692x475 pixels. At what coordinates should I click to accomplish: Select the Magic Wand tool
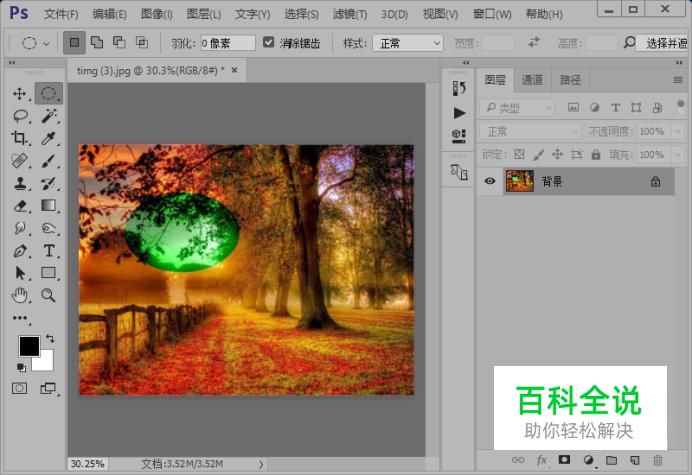coord(49,116)
